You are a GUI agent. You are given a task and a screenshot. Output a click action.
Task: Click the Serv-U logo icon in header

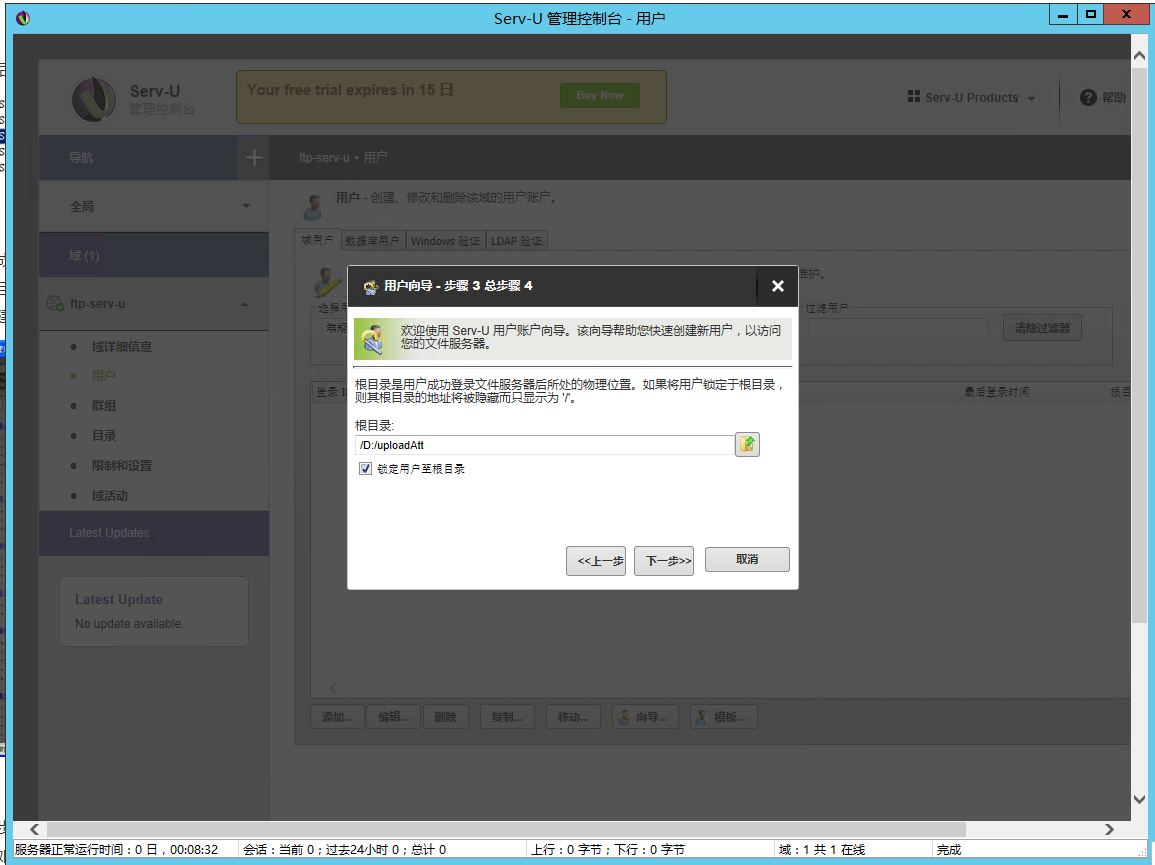click(x=94, y=99)
